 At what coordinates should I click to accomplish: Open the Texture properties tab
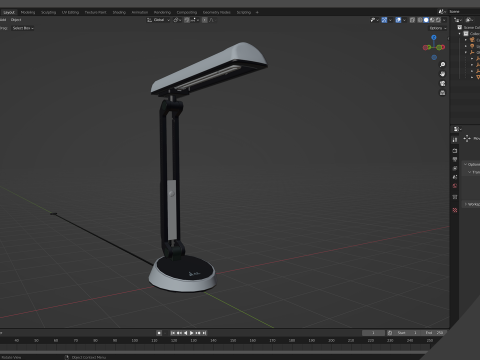click(455, 210)
